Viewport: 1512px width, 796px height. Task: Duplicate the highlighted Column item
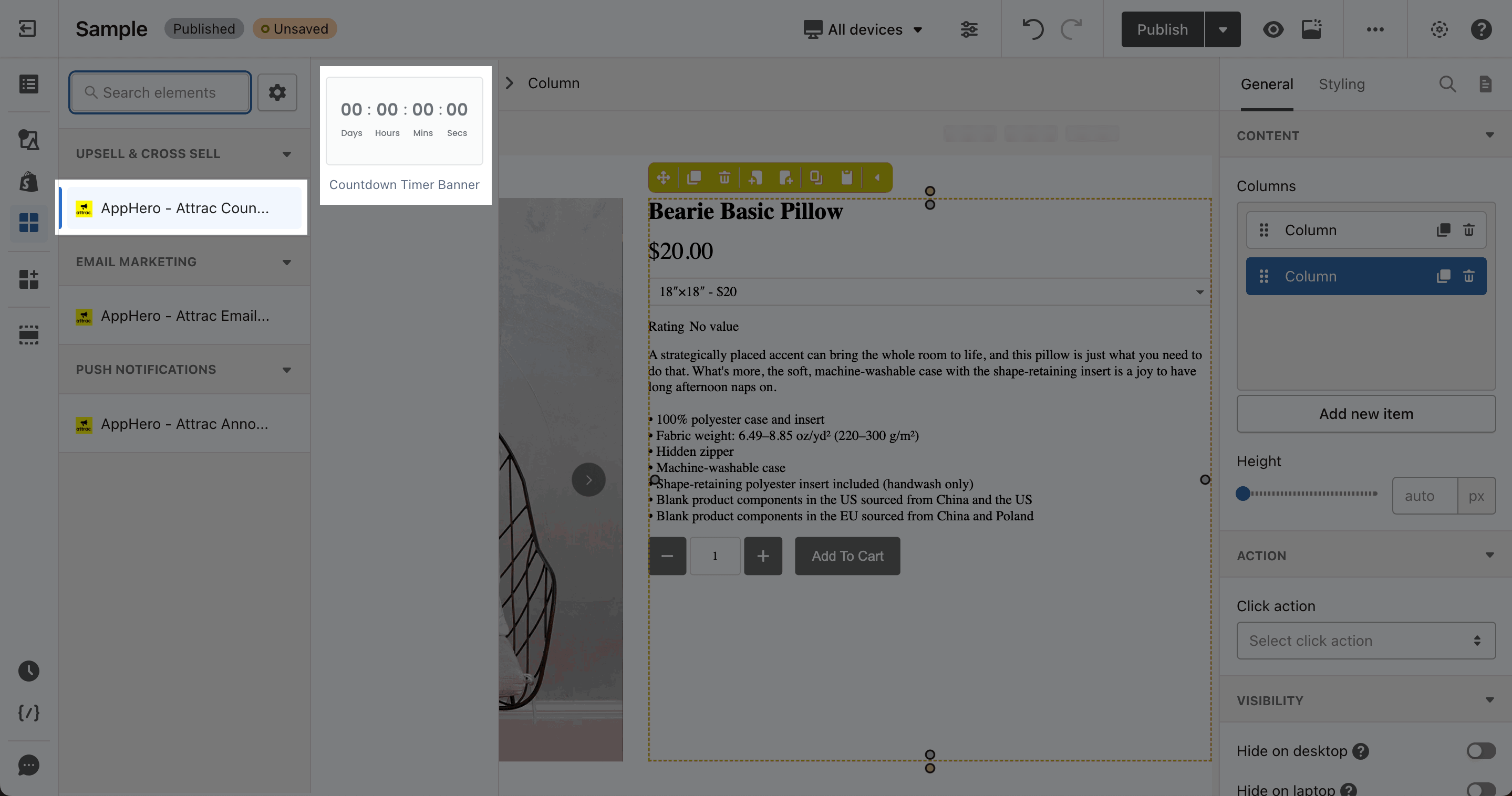click(1443, 276)
